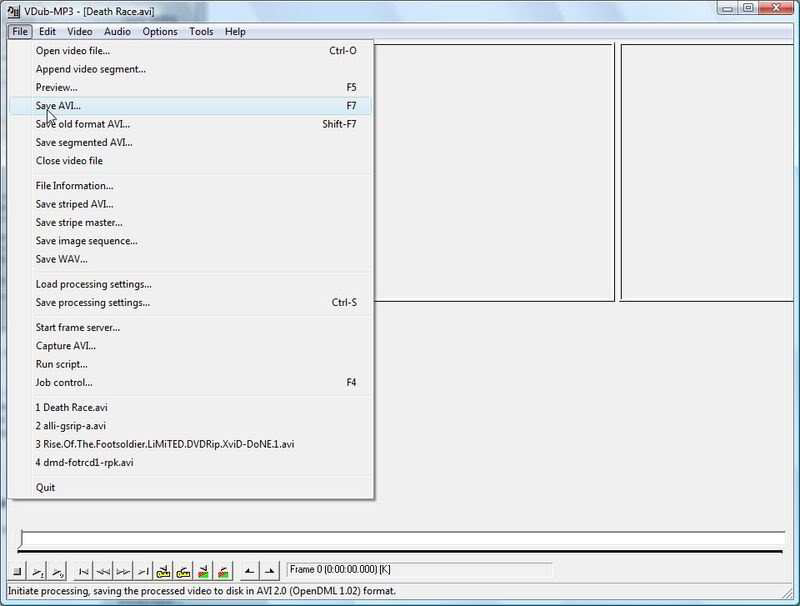Open the Video menu

[80, 32]
